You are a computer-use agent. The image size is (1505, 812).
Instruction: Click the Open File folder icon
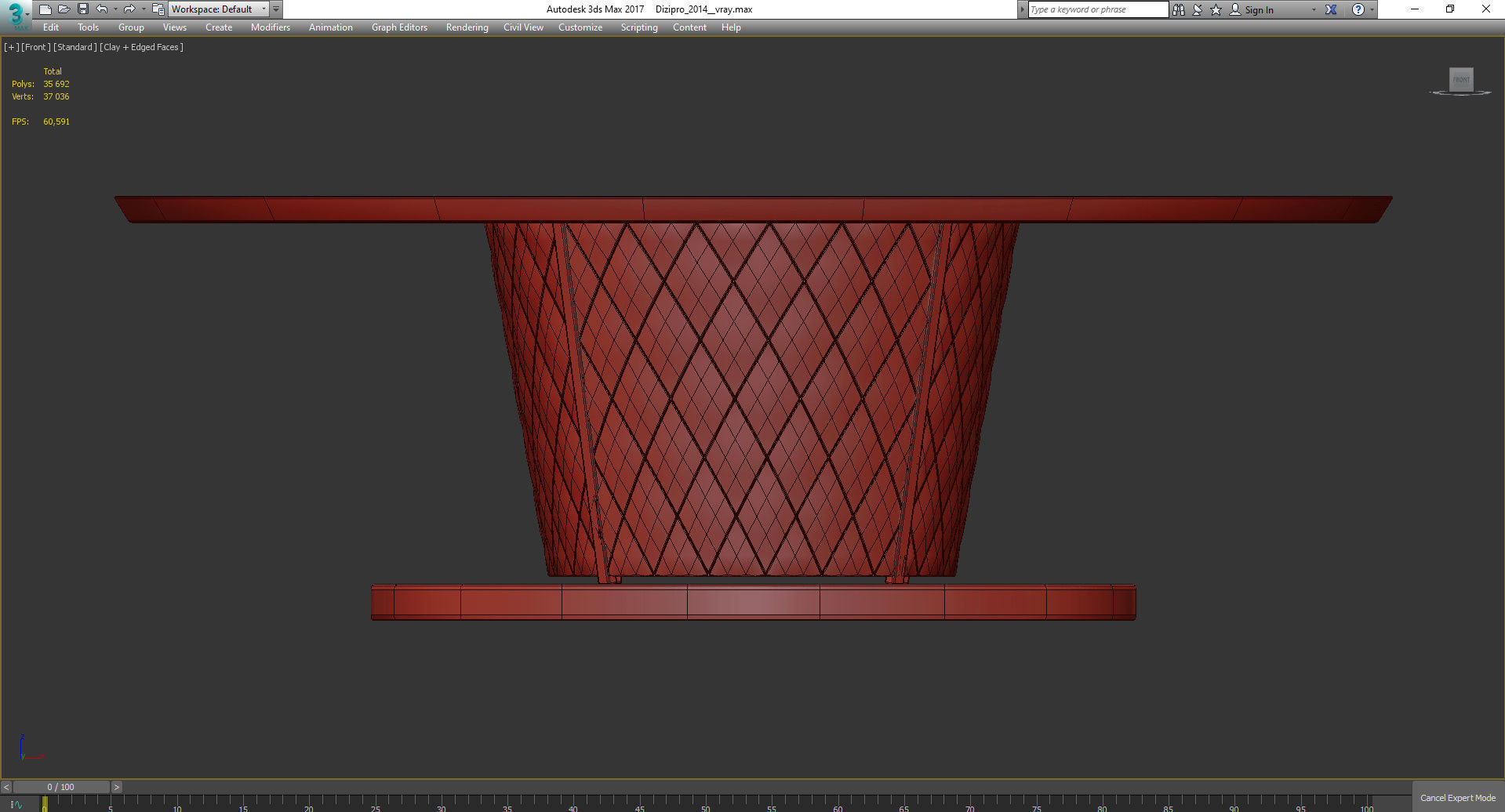64,9
